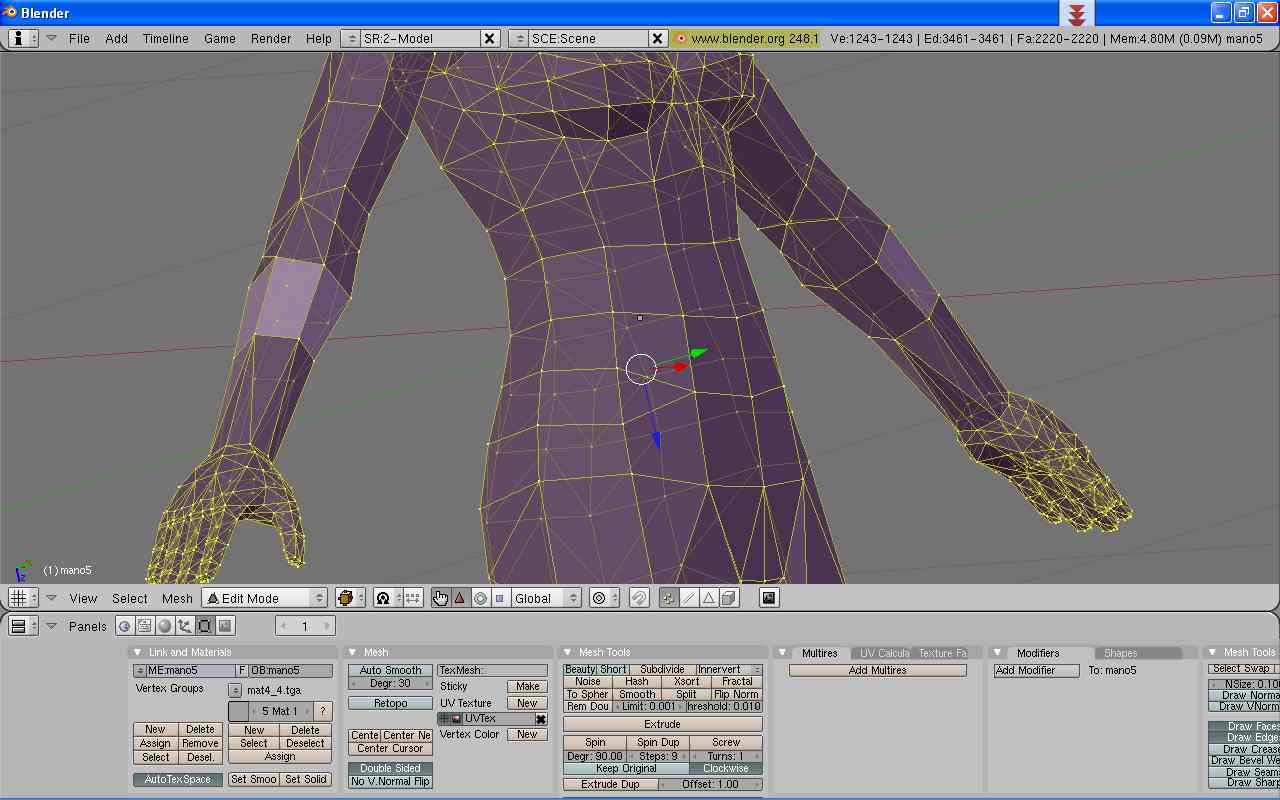Toggle the Retopo button
Image resolution: width=1280 pixels, height=800 pixels.
(390, 703)
